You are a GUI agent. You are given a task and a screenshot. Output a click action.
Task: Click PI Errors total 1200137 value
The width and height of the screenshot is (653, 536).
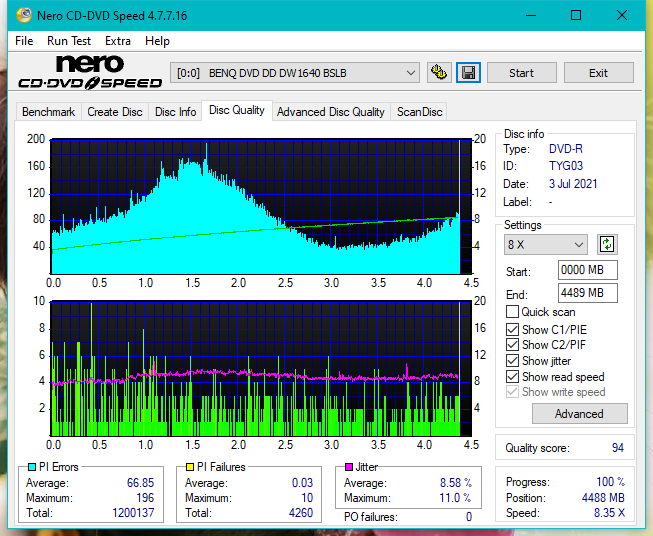133,513
